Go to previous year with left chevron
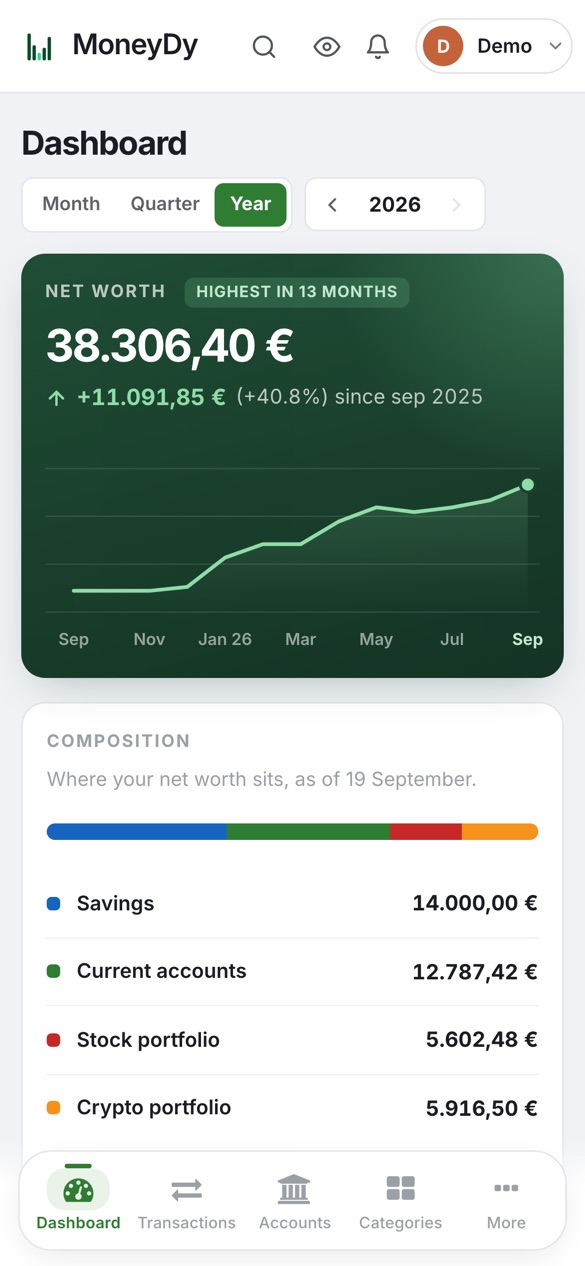585x1266 pixels. [332, 205]
